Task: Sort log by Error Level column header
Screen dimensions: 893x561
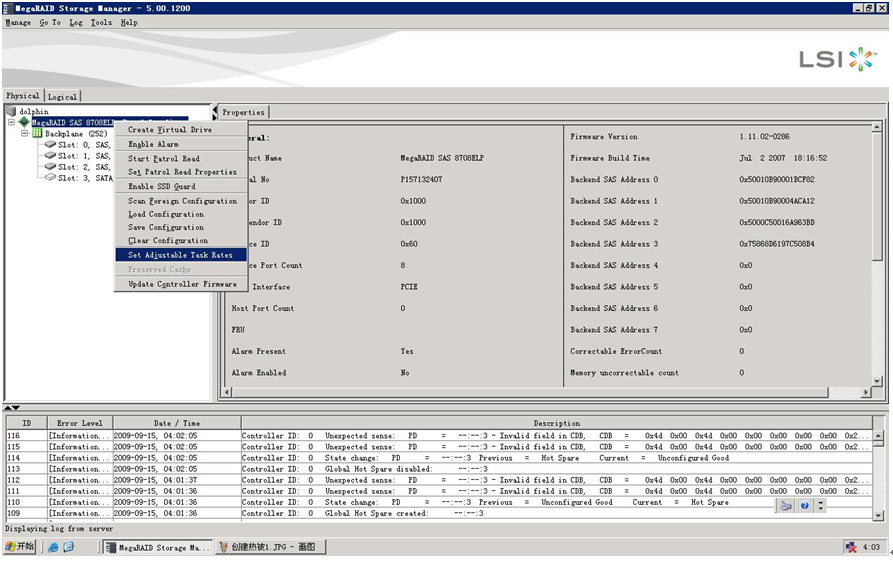Action: click(79, 423)
